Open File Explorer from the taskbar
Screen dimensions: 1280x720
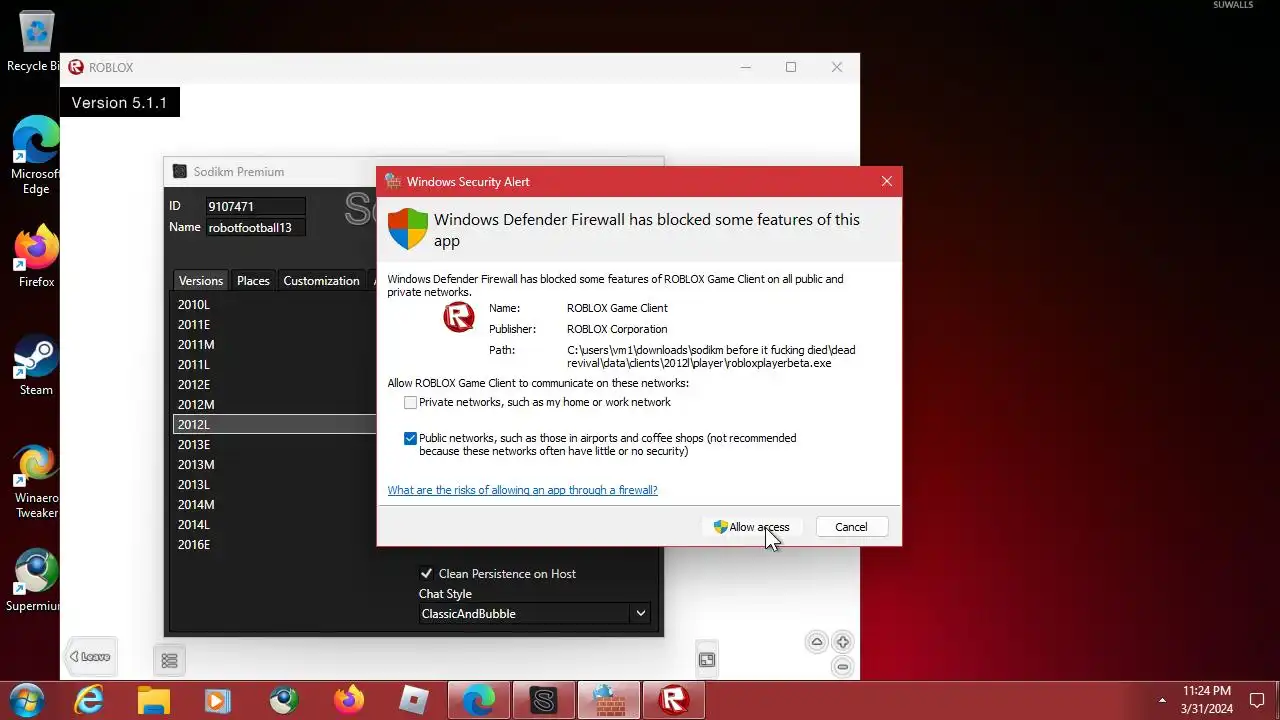[154, 700]
